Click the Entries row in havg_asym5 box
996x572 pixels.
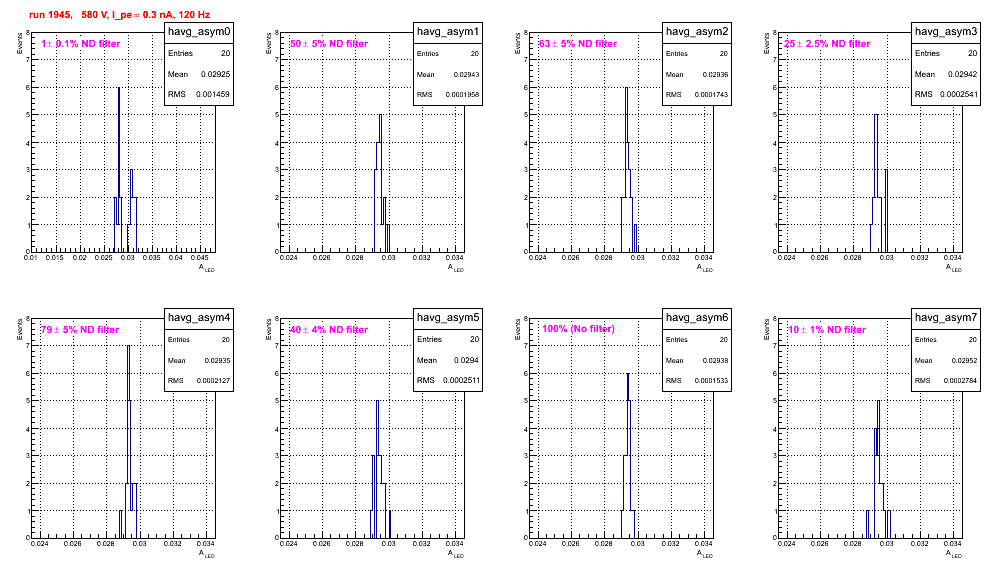coord(448,339)
